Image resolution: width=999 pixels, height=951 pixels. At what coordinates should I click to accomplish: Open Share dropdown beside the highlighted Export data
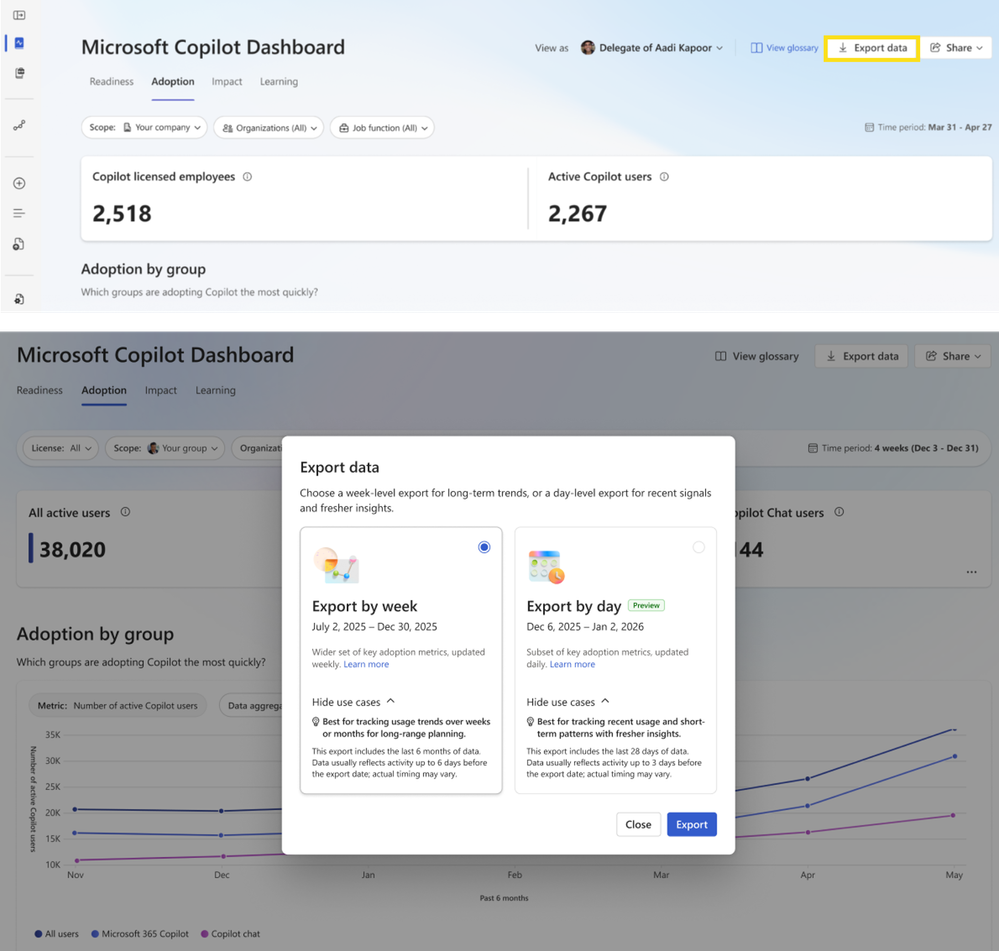click(956, 48)
